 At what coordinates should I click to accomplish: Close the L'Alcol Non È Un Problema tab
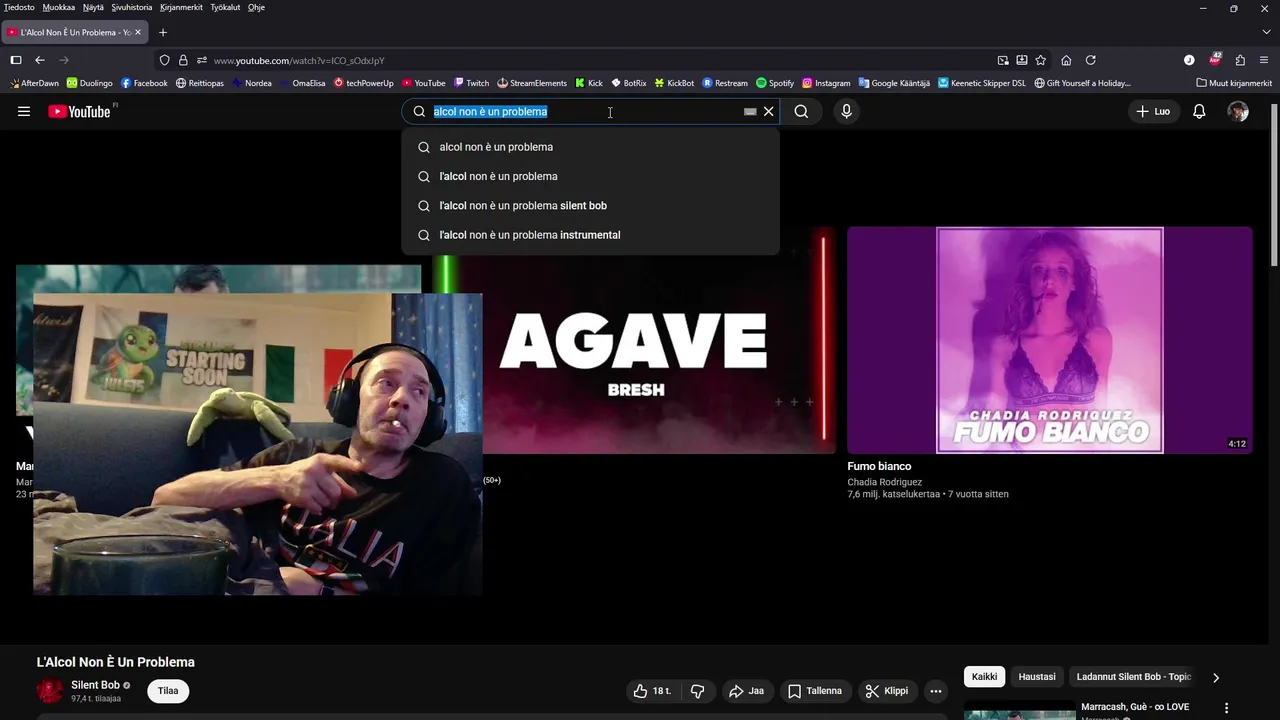point(138,32)
